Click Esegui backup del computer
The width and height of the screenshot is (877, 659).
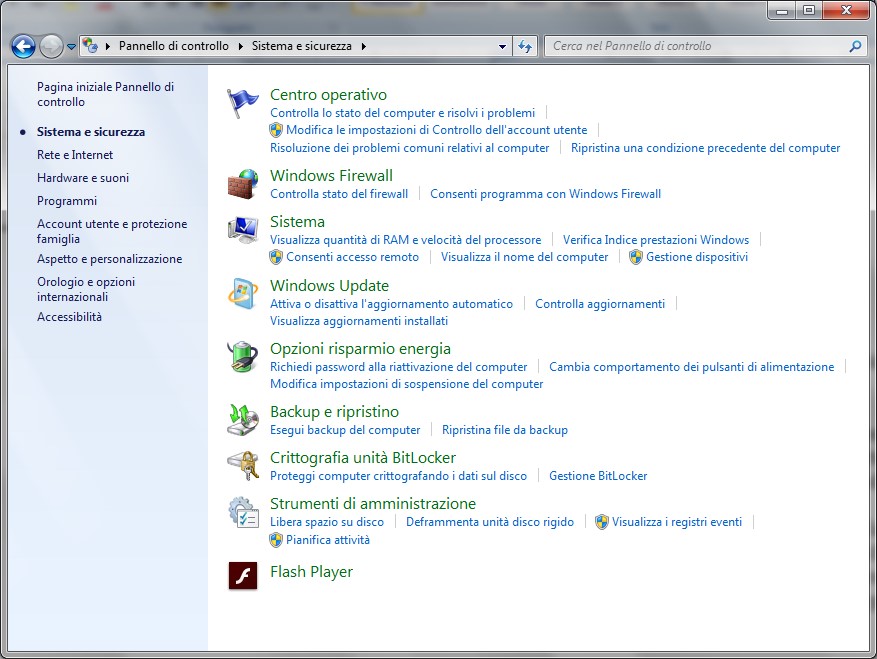(x=345, y=430)
